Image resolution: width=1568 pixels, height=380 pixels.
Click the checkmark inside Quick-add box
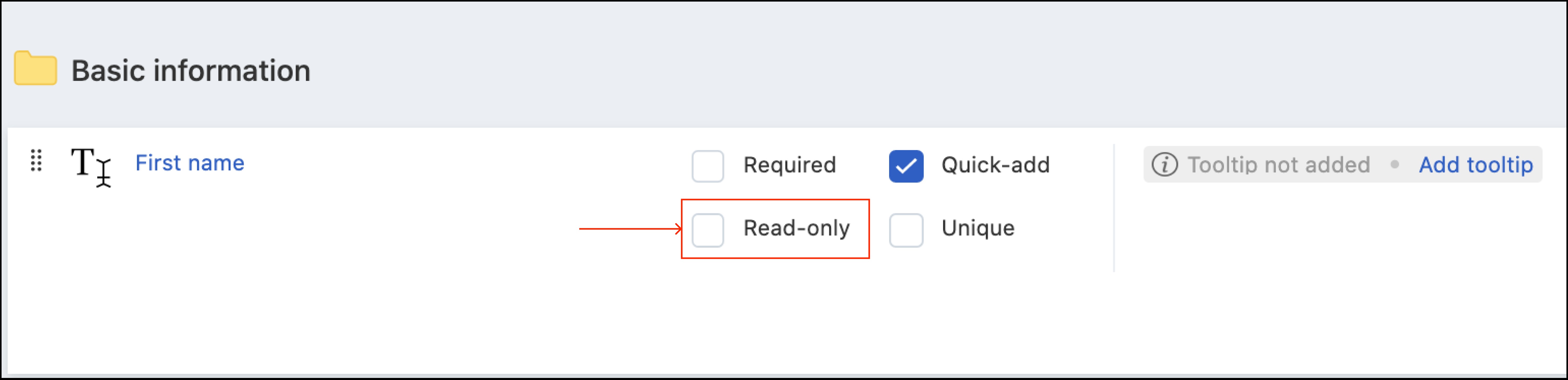tap(906, 166)
